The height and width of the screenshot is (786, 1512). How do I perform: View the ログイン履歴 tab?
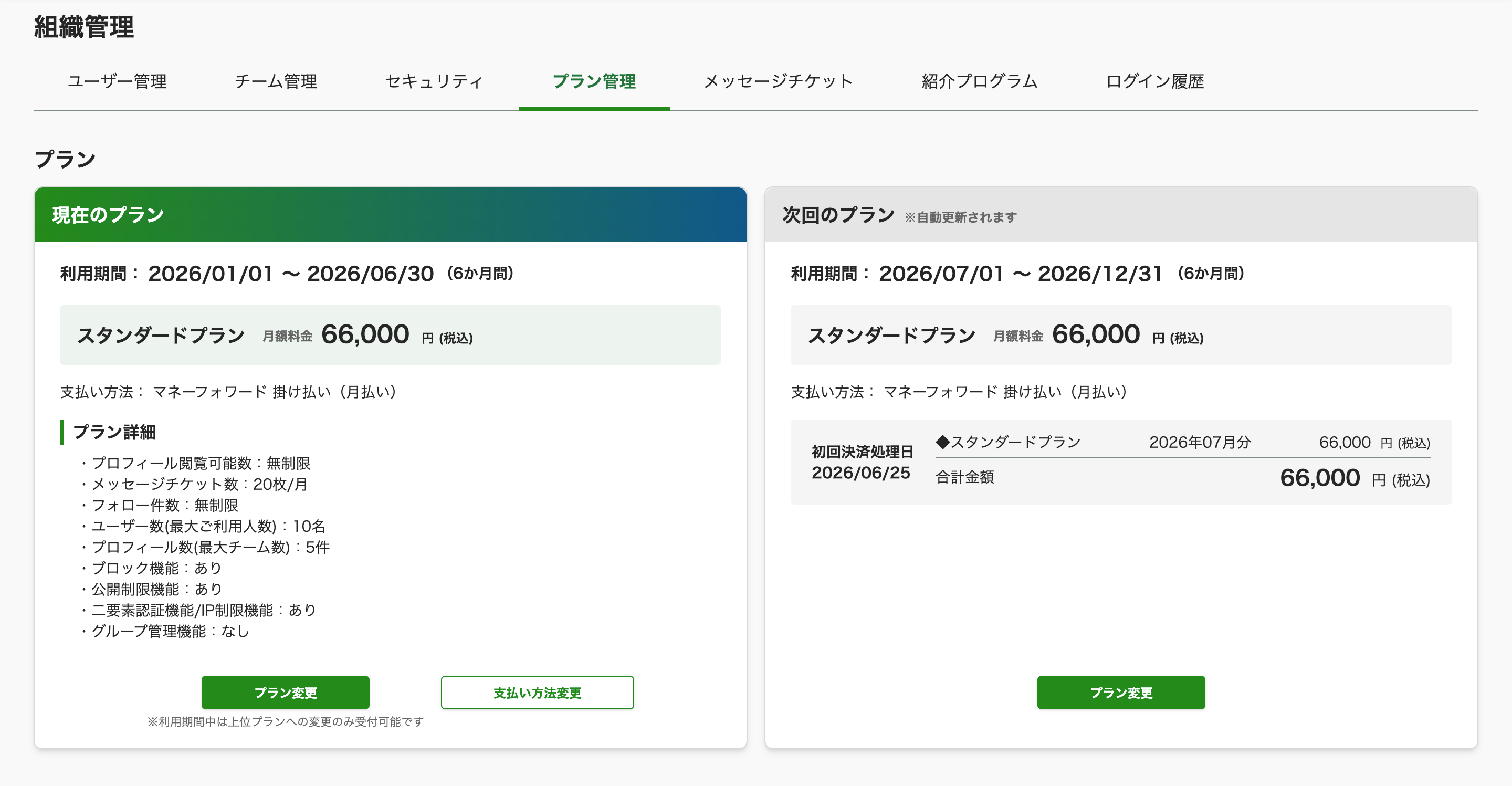pos(1154,81)
